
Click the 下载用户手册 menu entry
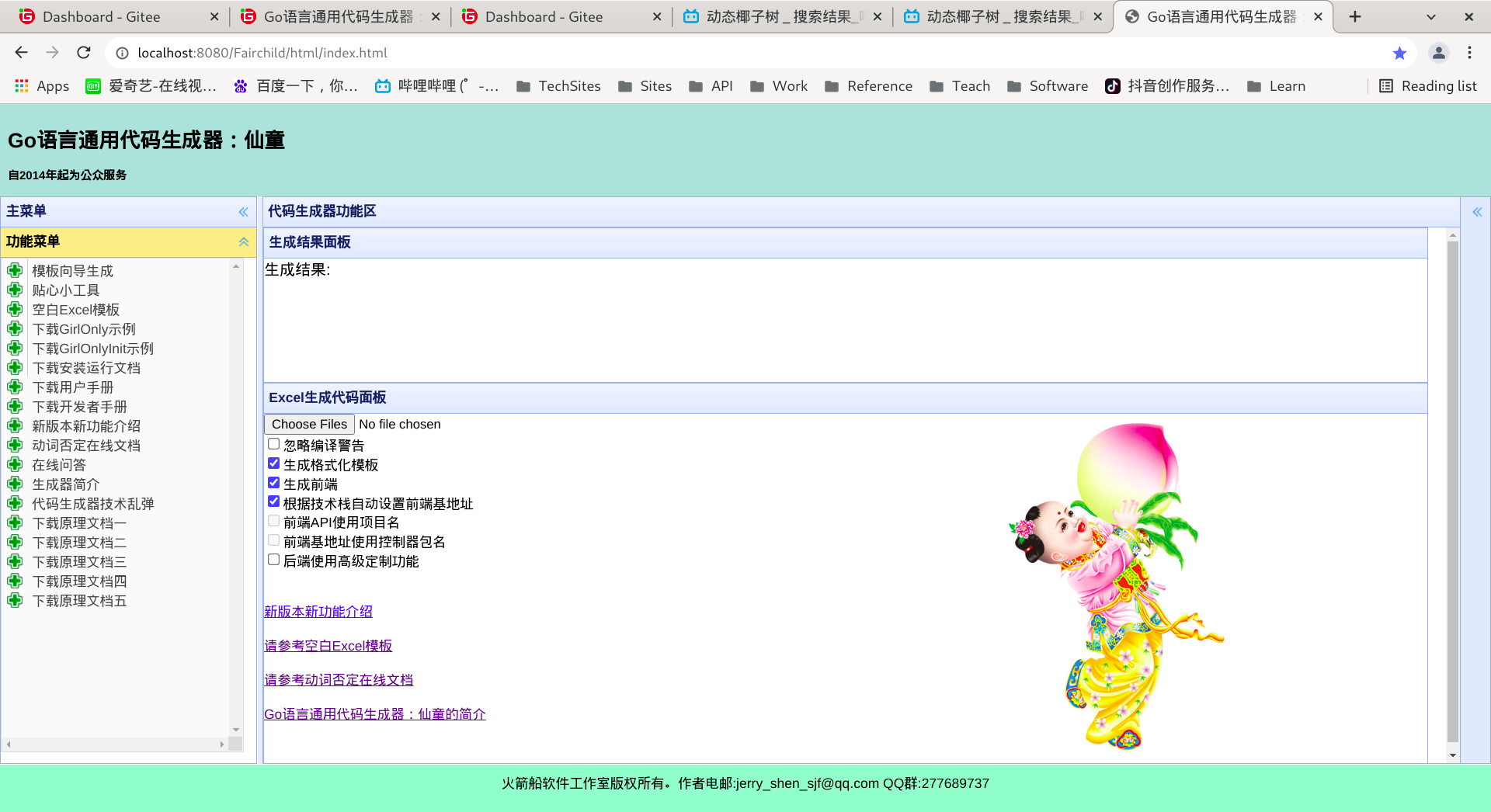tap(72, 387)
